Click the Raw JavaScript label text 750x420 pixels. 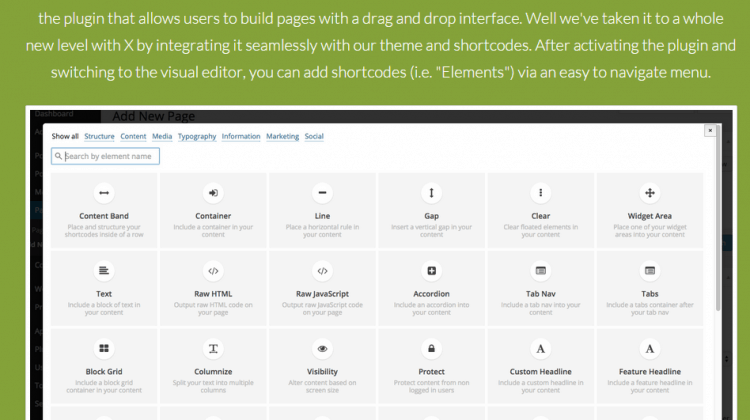tap(322, 294)
